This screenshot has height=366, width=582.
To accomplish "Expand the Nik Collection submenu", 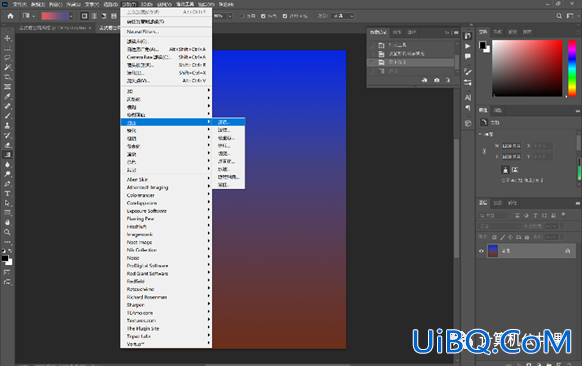I will (166, 250).
